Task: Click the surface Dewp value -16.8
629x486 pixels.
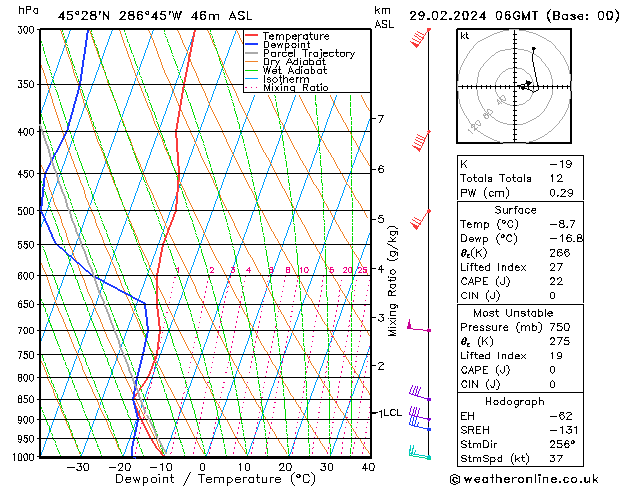Action: tap(566, 239)
